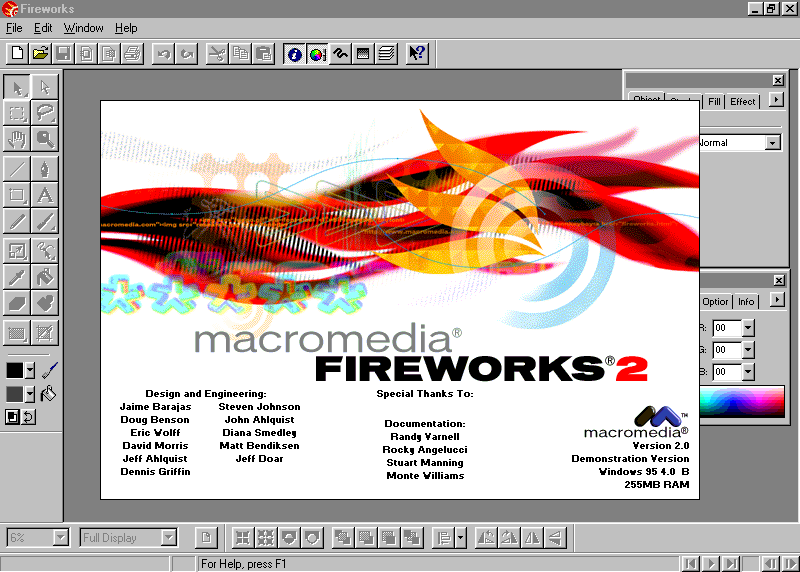Open the Help menu
The width and height of the screenshot is (800, 572).
[x=126, y=28]
